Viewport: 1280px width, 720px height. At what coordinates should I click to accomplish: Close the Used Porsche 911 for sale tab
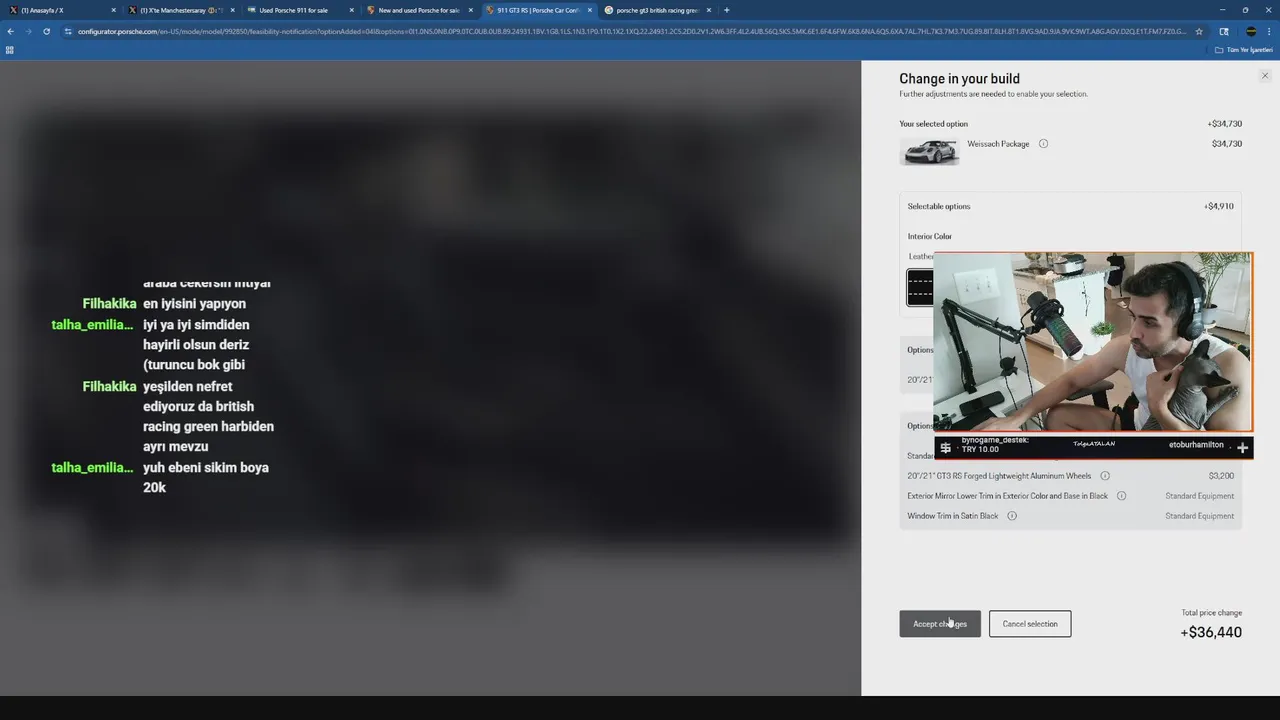click(351, 10)
